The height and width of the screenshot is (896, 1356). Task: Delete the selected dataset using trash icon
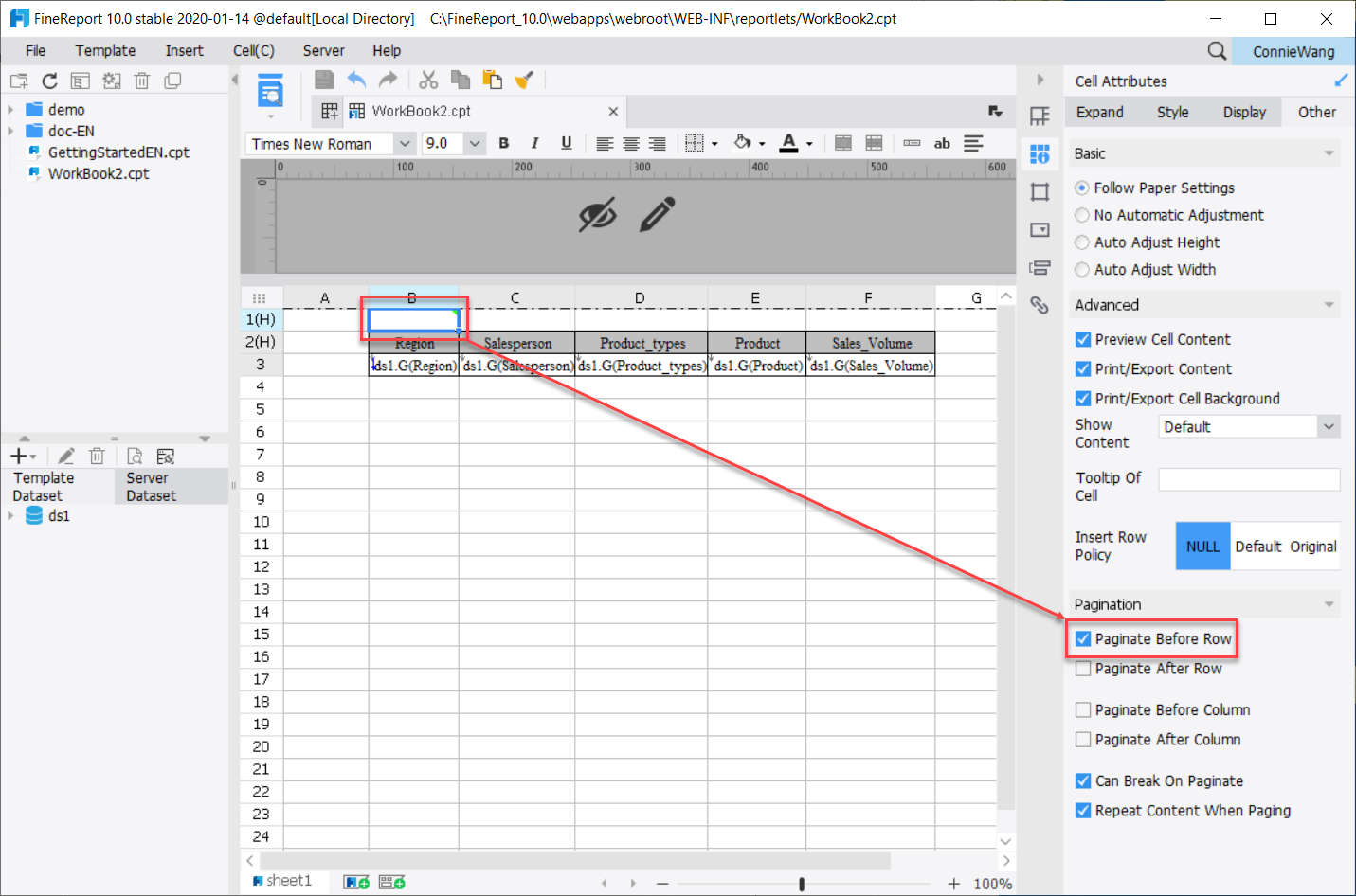(x=97, y=456)
